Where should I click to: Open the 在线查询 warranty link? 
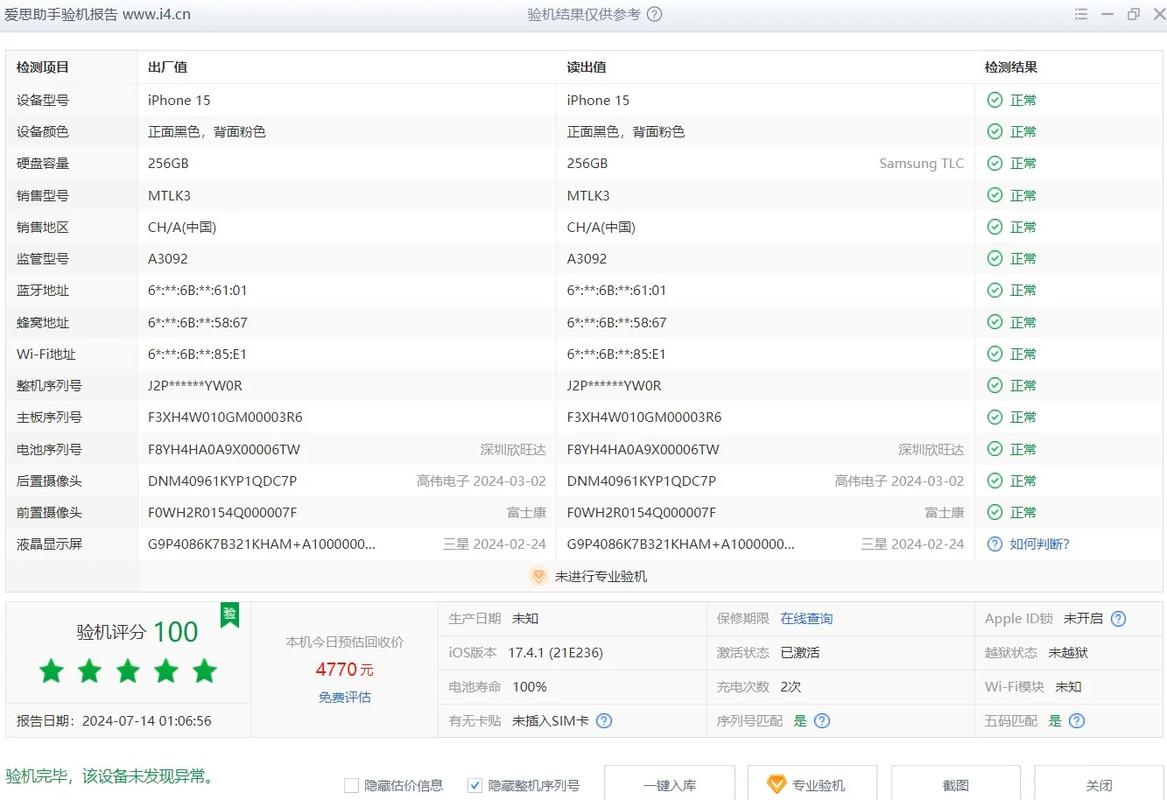pyautogui.click(x=806, y=618)
